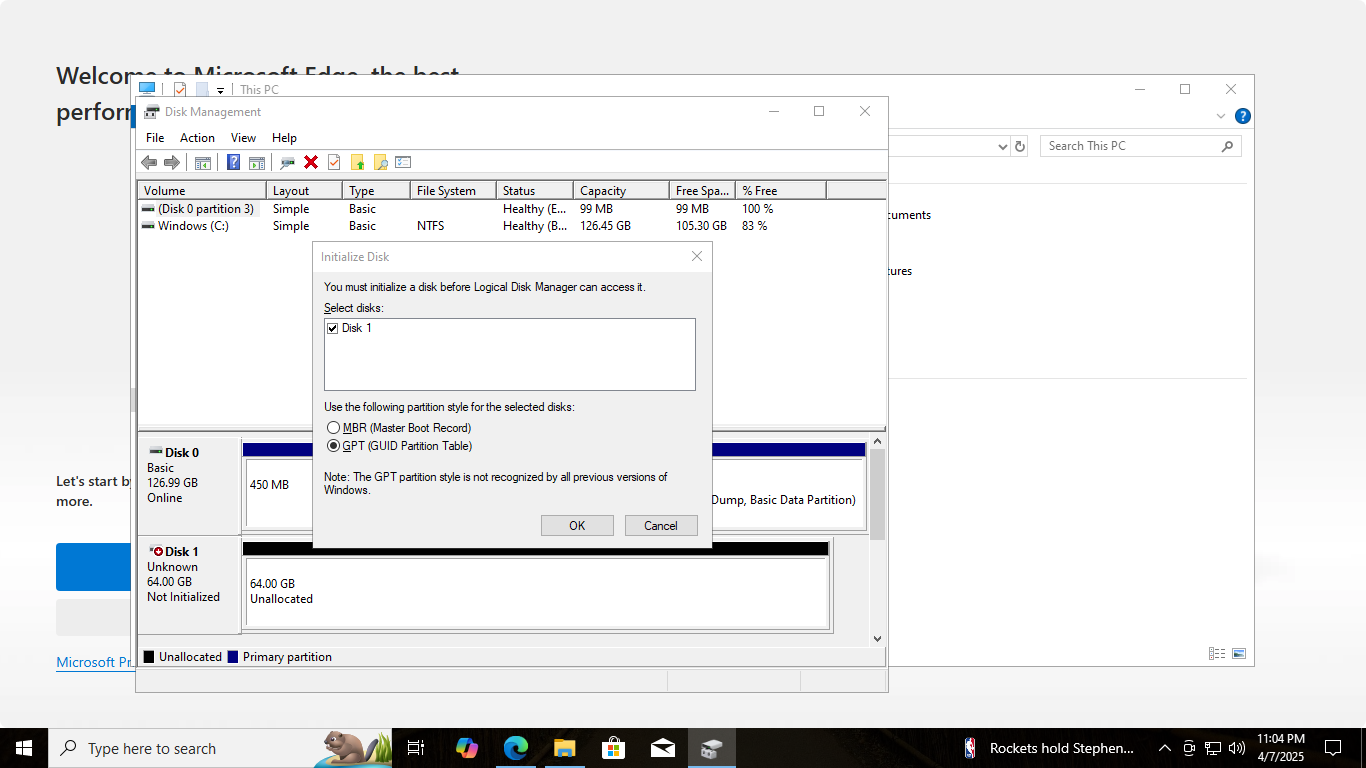The height and width of the screenshot is (768, 1366).
Task: Click the % Free column header
Action: coord(781,191)
